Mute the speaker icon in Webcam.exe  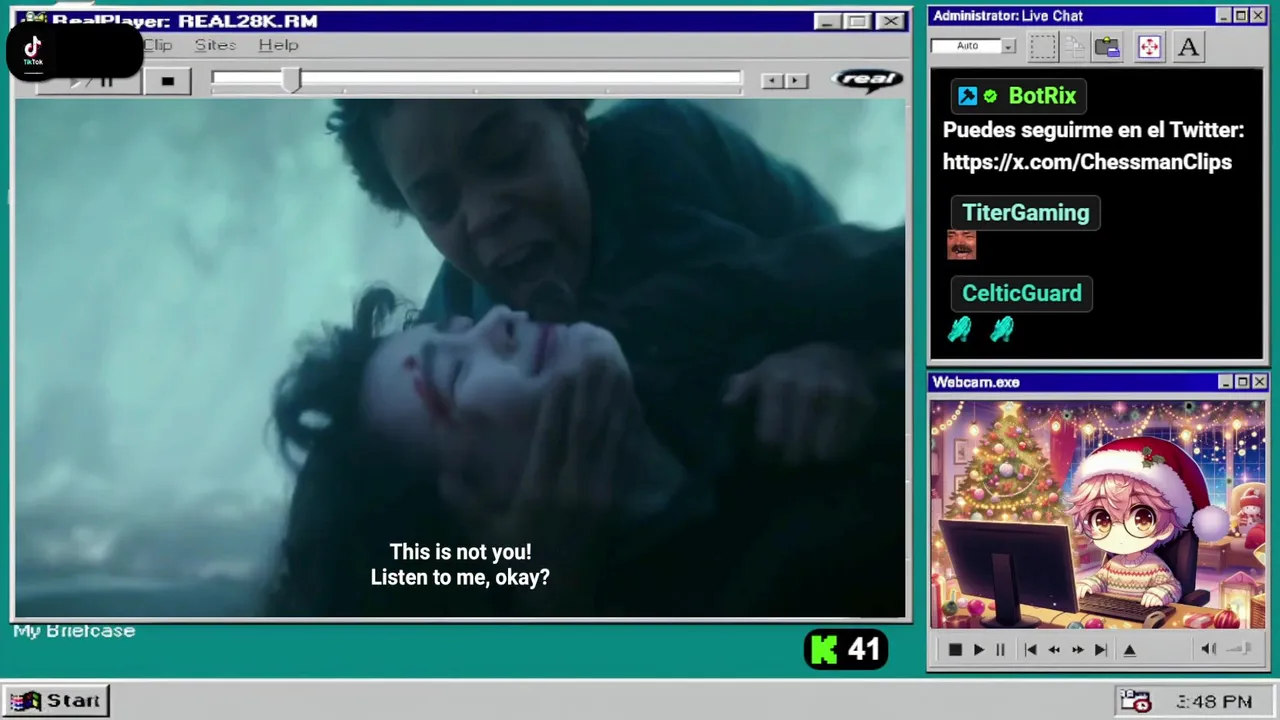pyautogui.click(x=1208, y=649)
